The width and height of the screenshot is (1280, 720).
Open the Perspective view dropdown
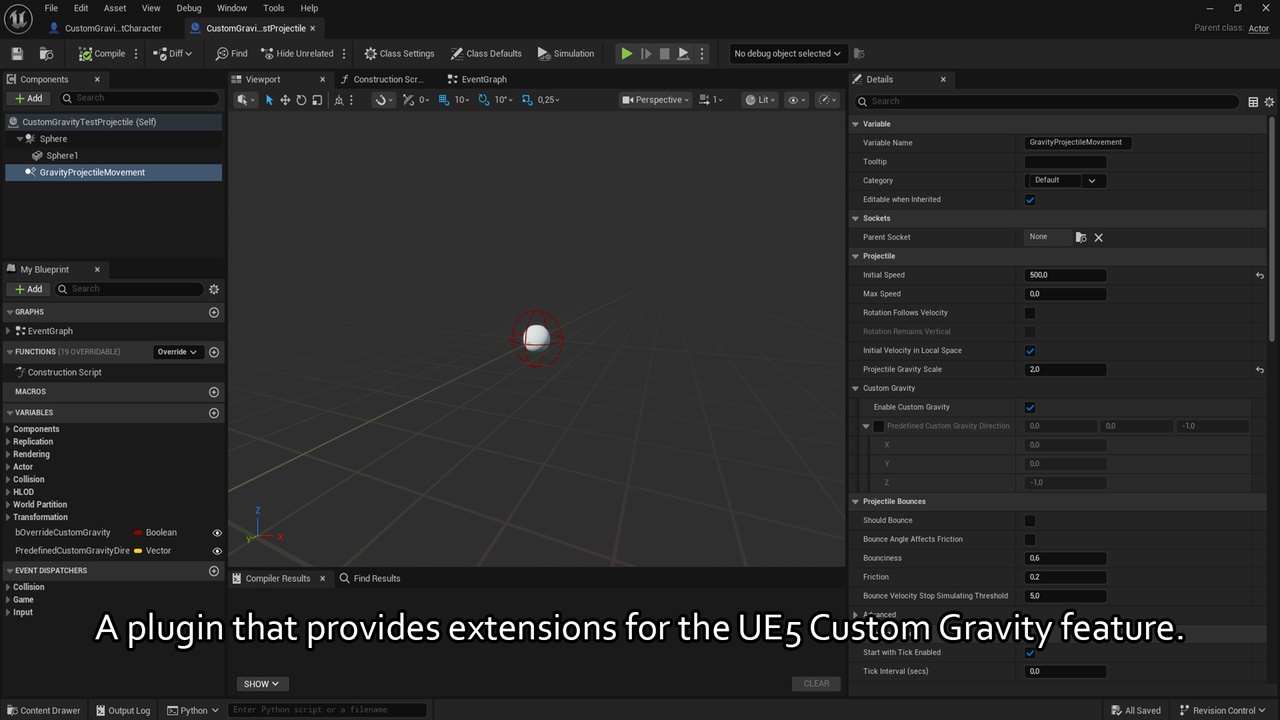(656, 100)
